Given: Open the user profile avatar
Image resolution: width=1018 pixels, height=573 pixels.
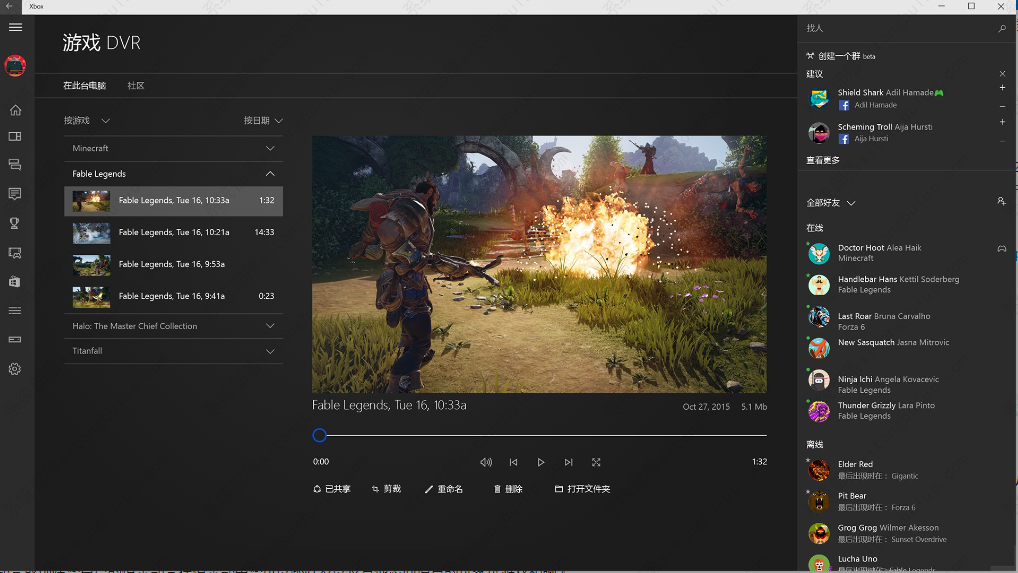Looking at the screenshot, I should coord(15,66).
